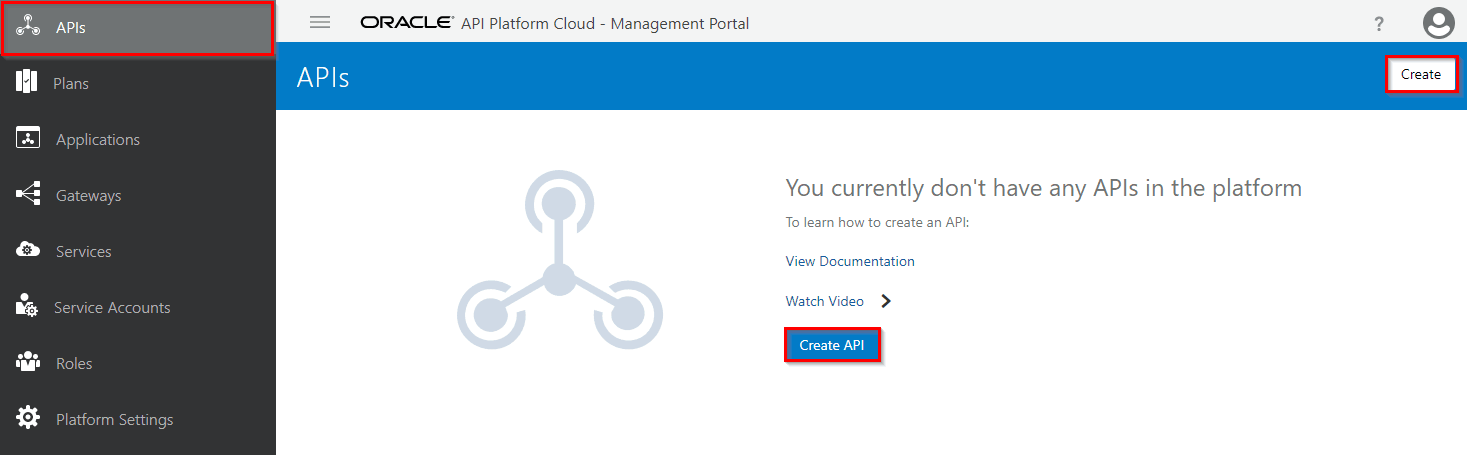Click the APIs page heading
The height and width of the screenshot is (455, 1467).
click(x=323, y=77)
